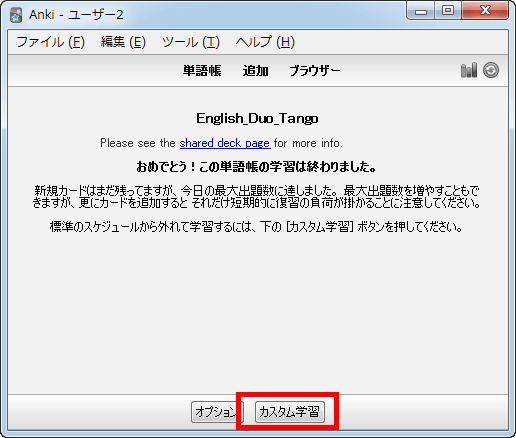516x438 pixels.
Task: Minimize the Anki window
Action: point(421,11)
